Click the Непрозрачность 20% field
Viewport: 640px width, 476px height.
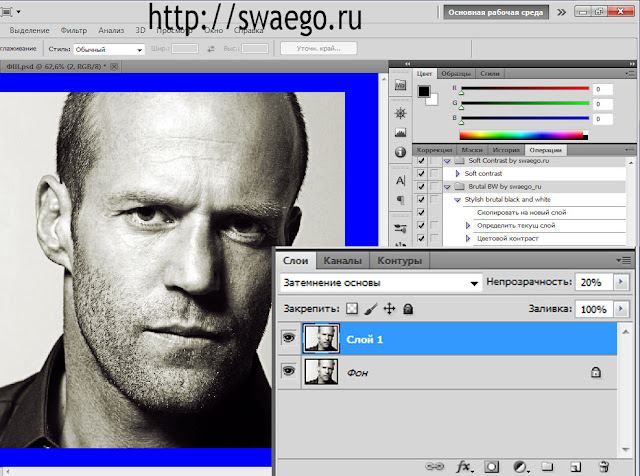point(594,282)
